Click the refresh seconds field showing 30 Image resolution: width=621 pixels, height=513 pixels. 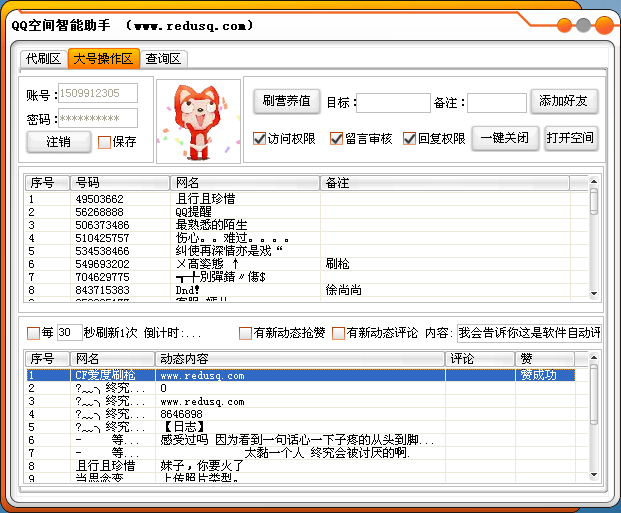pos(70,332)
